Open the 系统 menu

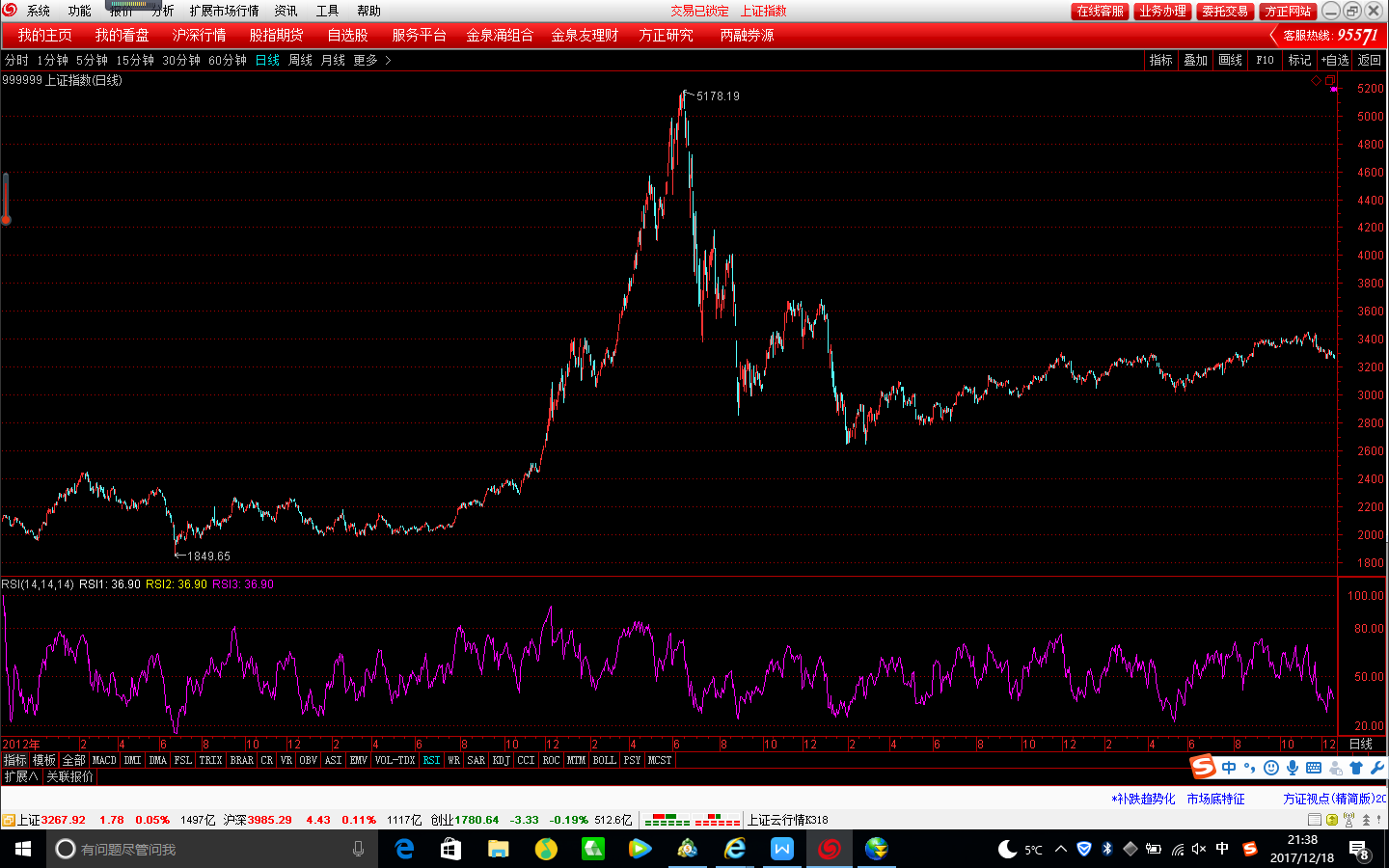(39, 11)
